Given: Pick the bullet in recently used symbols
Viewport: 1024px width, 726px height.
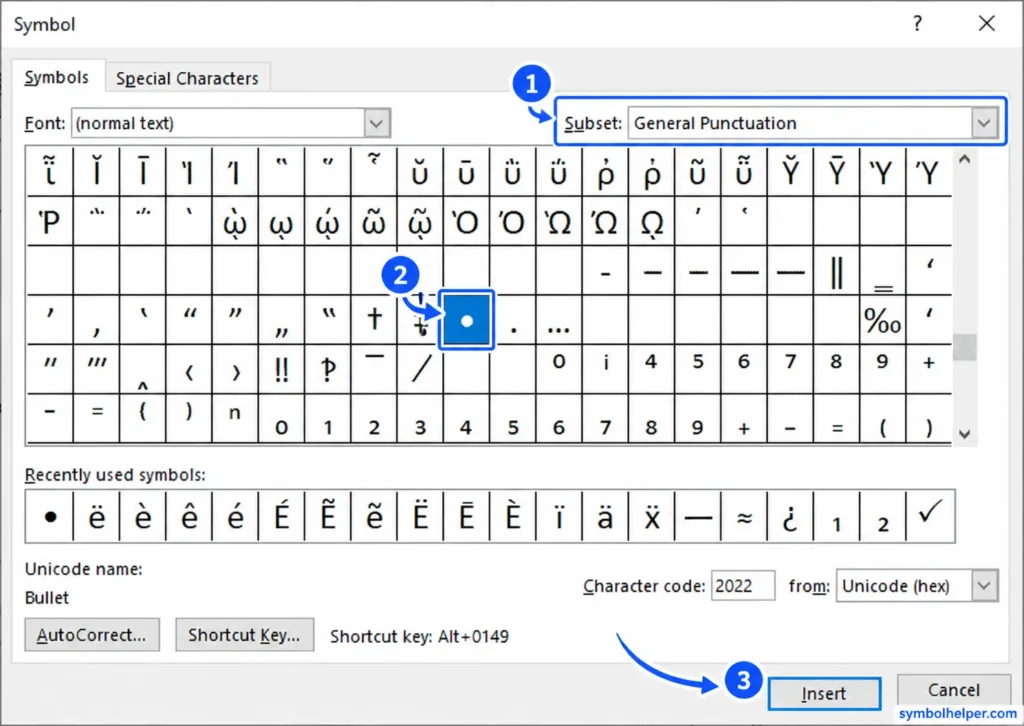Looking at the screenshot, I should point(50,516).
